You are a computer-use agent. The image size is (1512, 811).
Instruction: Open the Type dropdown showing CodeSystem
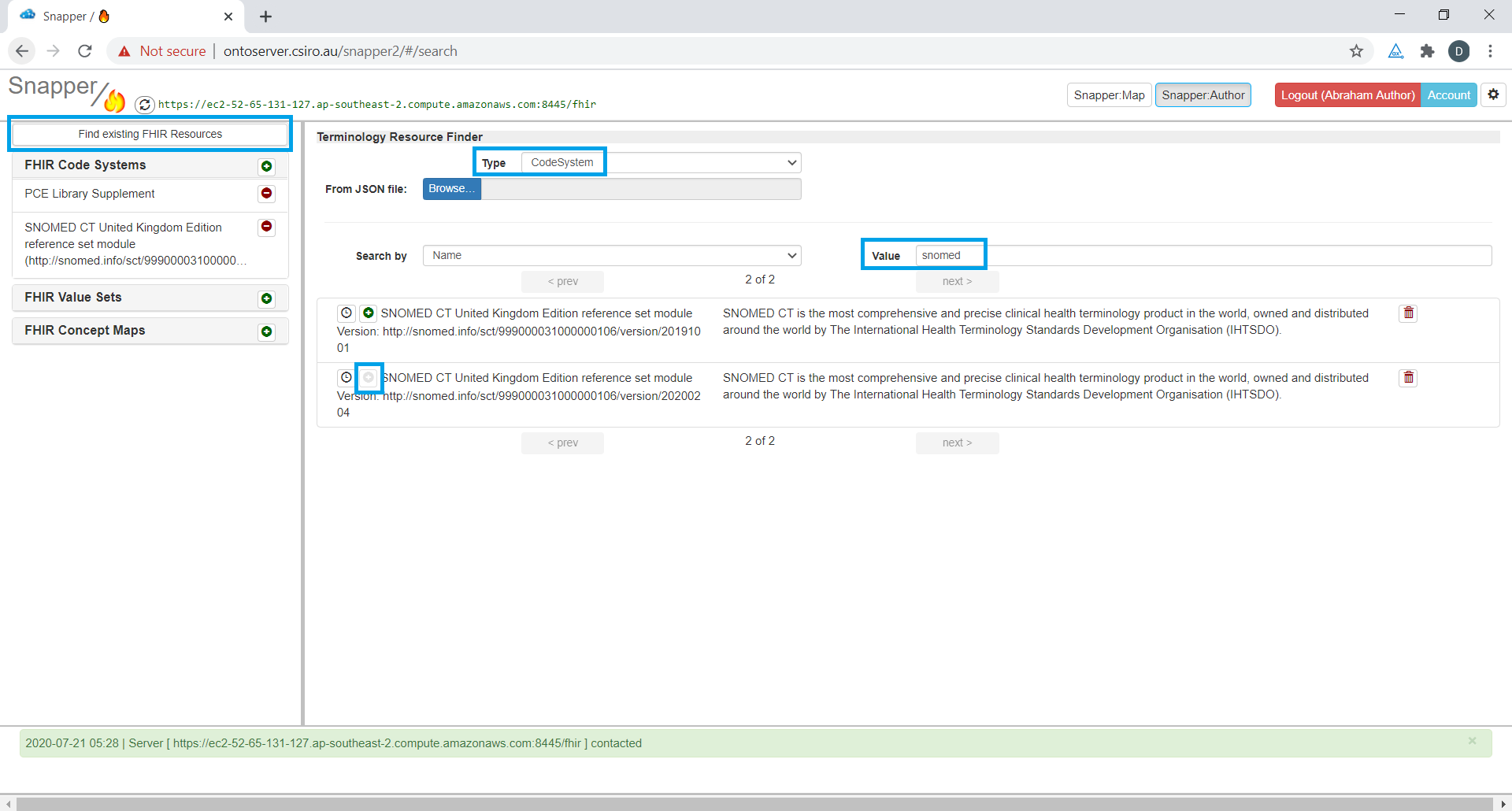(661, 163)
